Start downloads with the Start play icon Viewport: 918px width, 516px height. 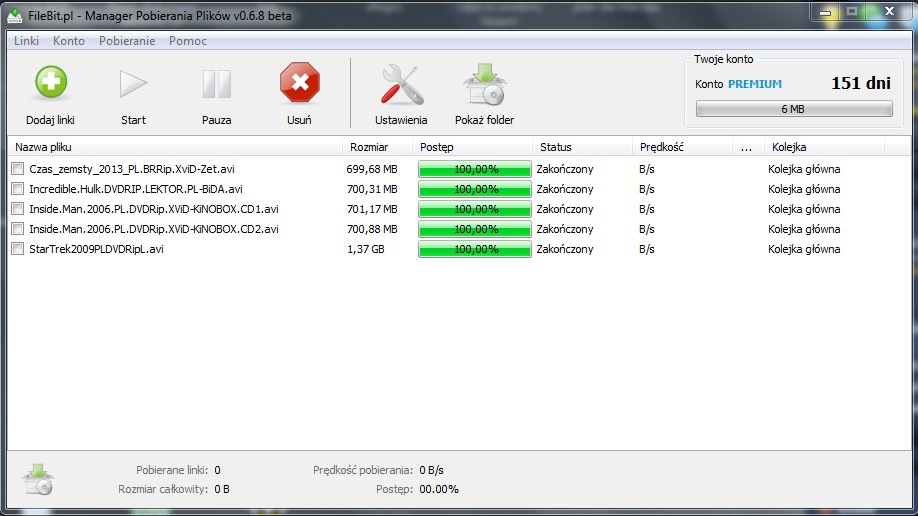(133, 83)
